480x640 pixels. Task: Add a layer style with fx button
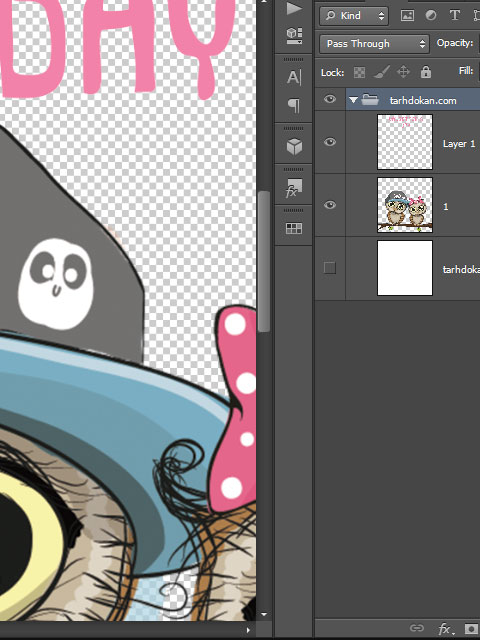444,629
